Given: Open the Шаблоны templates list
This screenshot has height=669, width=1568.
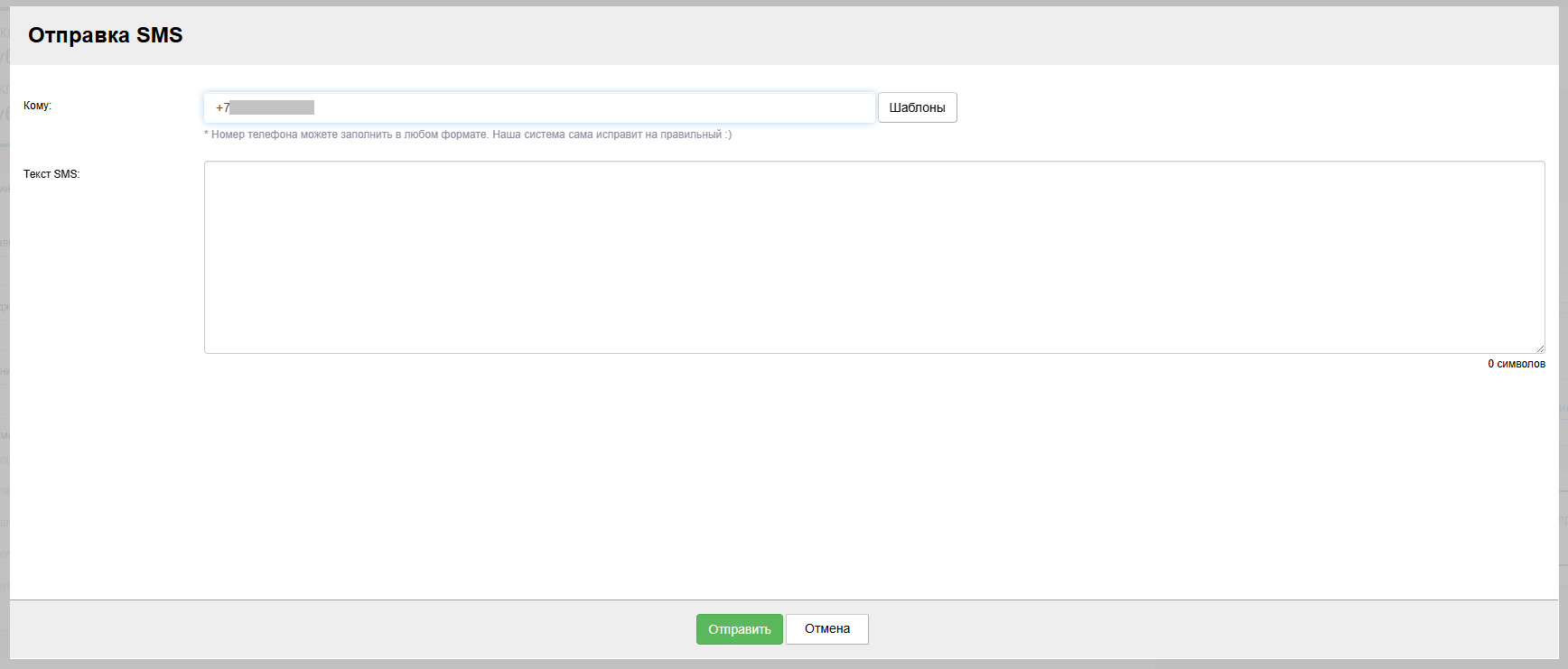Looking at the screenshot, I should [x=917, y=107].
